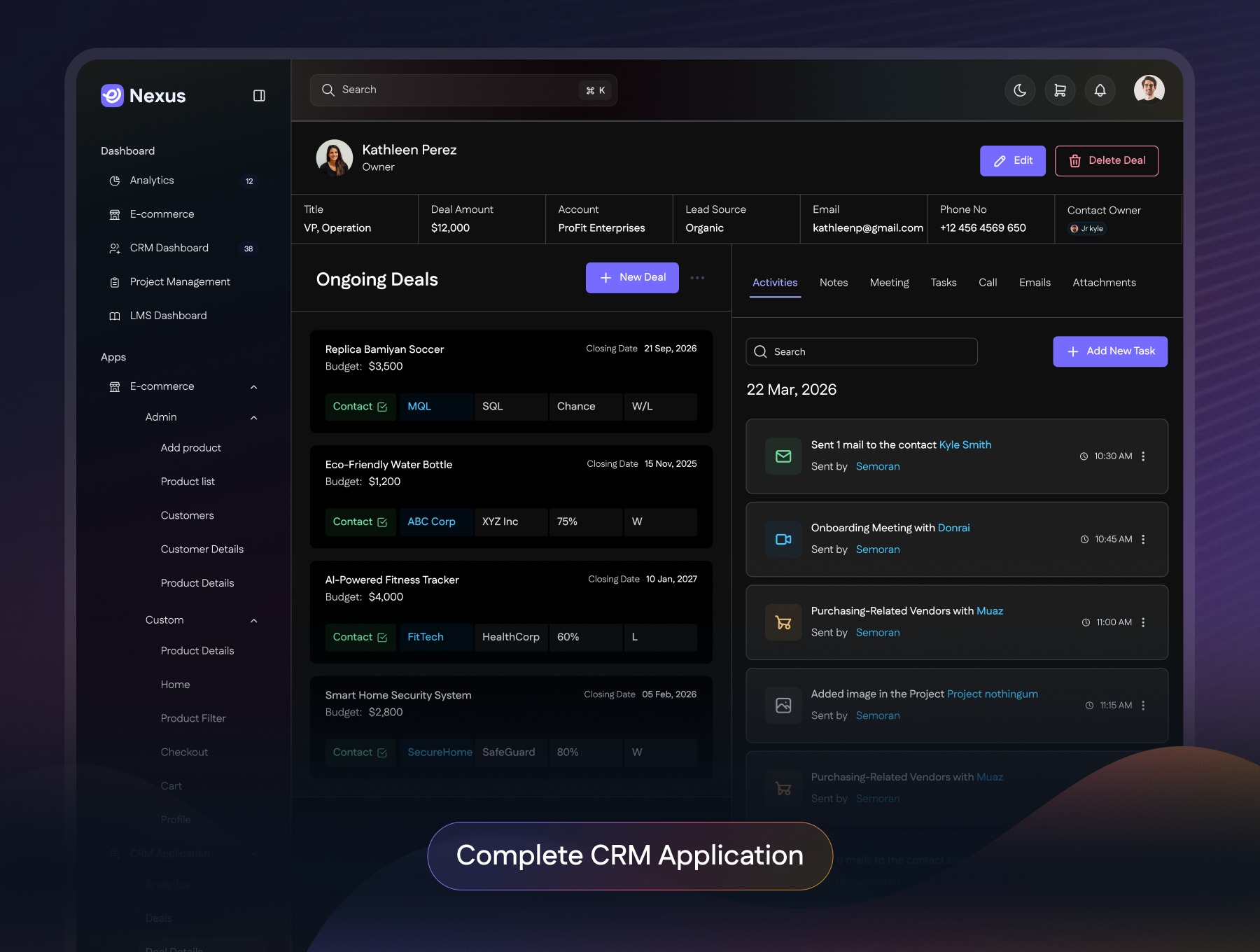Click the Edit button

point(1012,161)
